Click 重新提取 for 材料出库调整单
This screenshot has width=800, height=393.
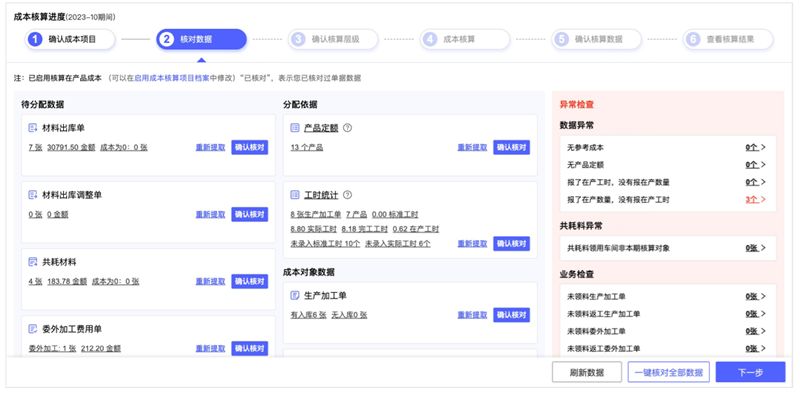210,214
